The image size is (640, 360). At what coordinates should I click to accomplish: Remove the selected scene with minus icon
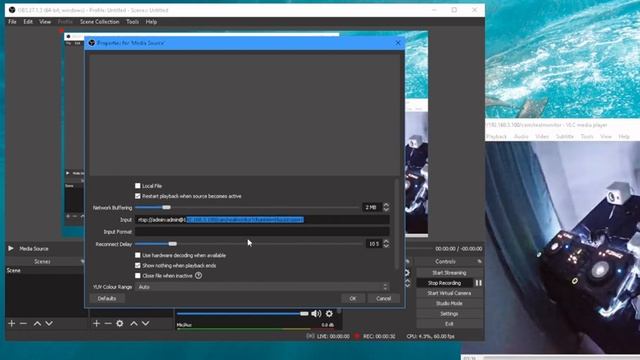tap(23, 324)
